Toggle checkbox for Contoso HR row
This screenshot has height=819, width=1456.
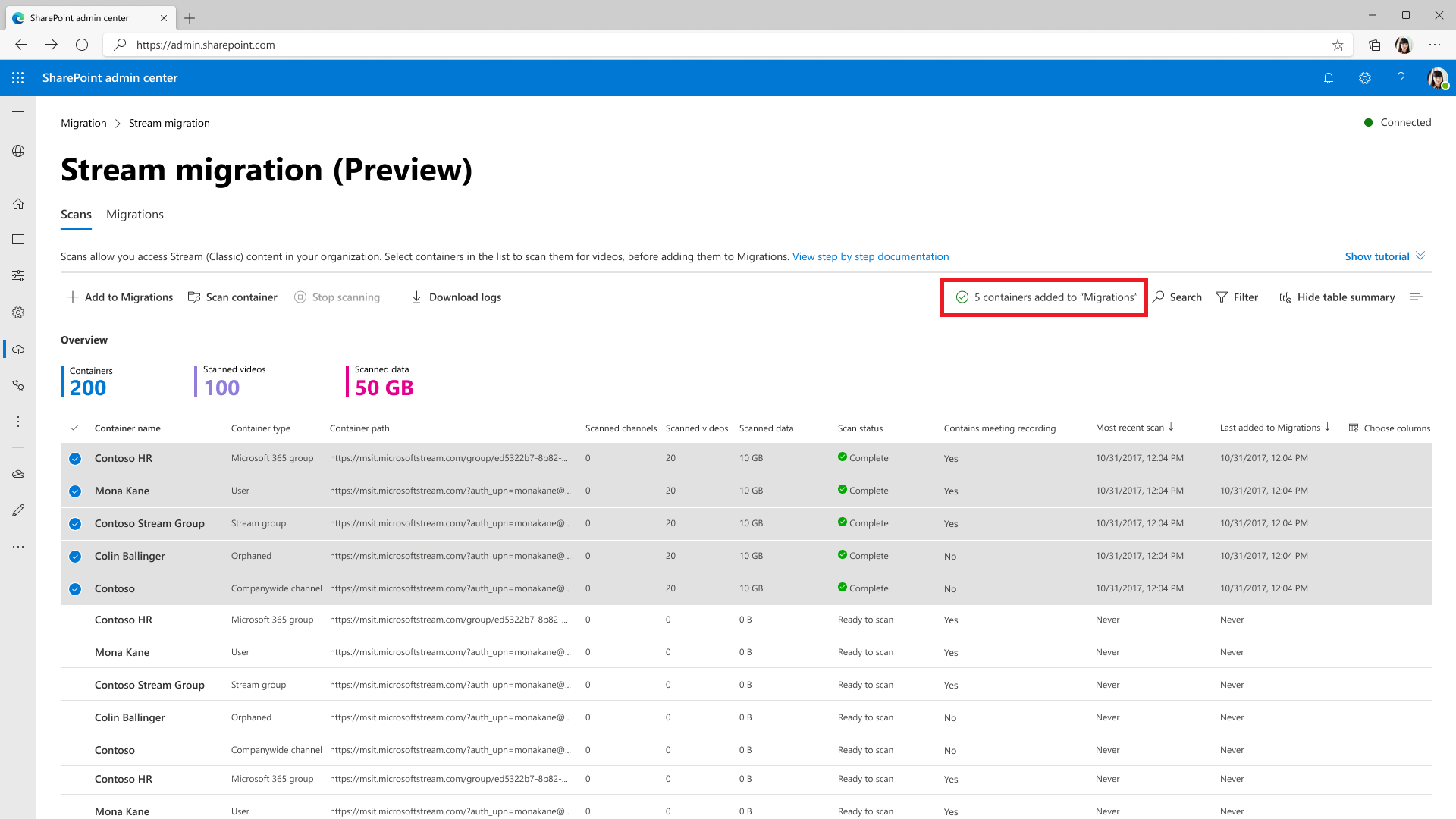(75, 458)
